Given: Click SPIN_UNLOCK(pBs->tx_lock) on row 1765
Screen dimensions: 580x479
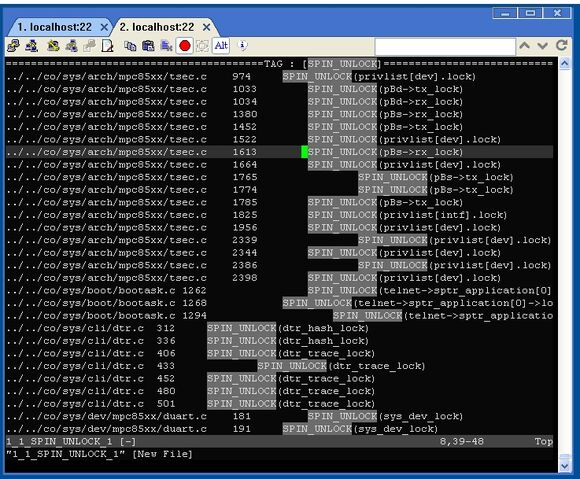Looking at the screenshot, I should pos(436,177).
